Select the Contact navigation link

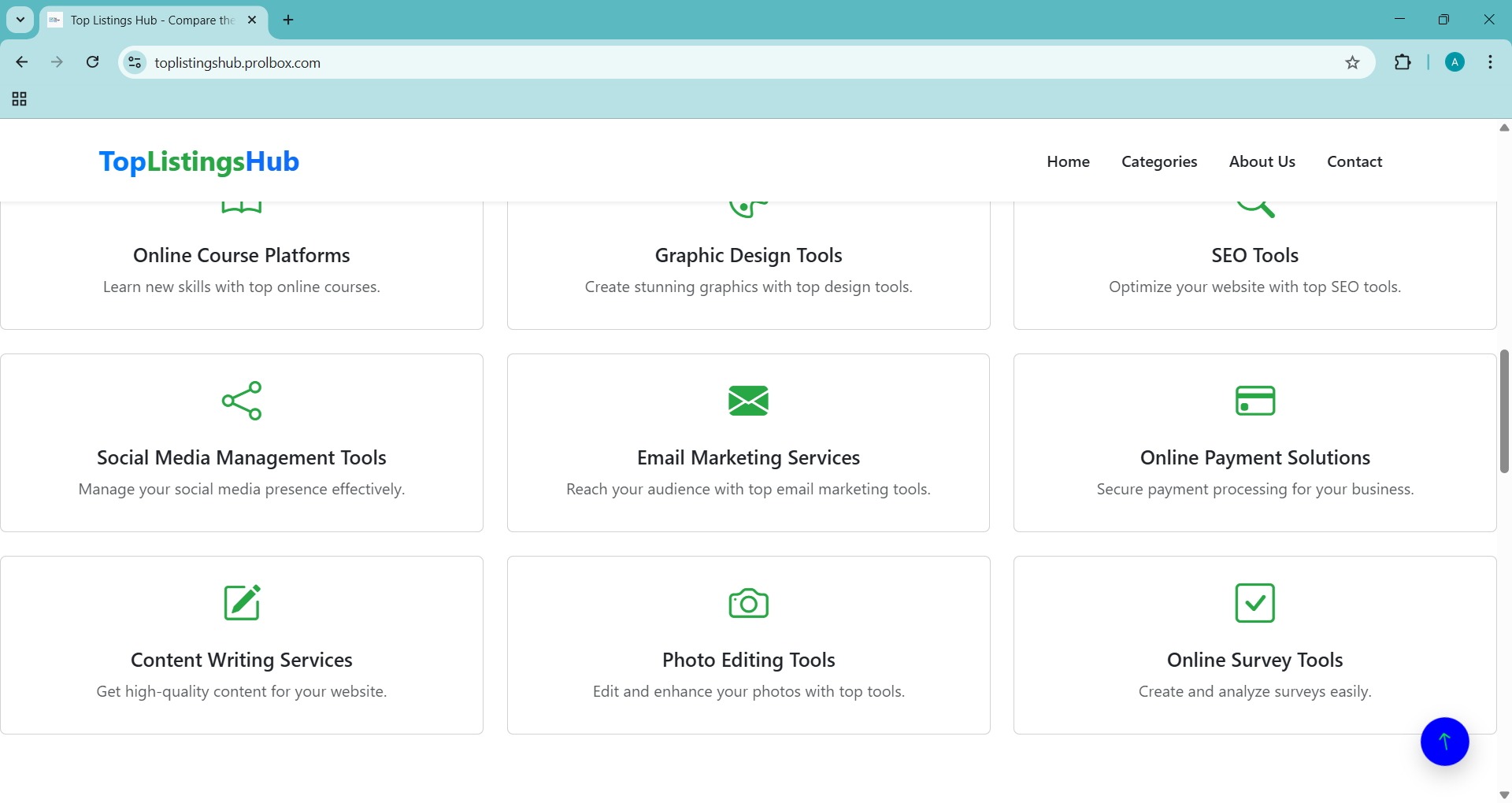click(x=1354, y=161)
